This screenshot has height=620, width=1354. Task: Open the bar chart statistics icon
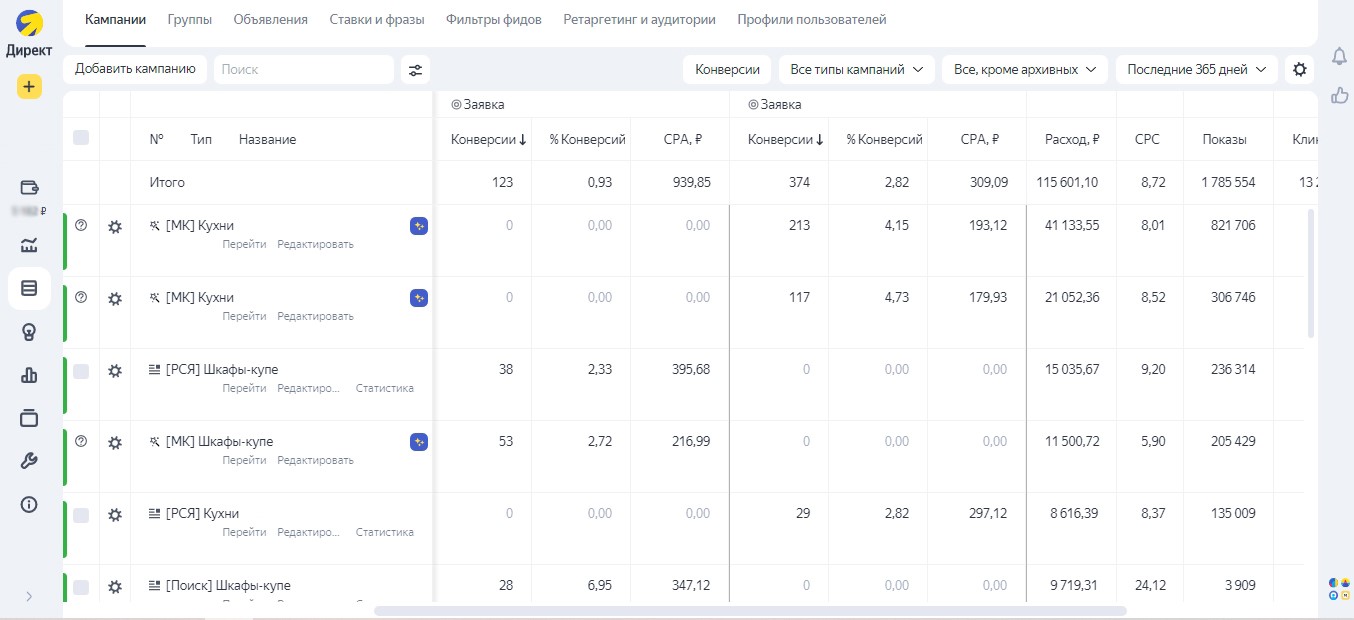coord(29,376)
